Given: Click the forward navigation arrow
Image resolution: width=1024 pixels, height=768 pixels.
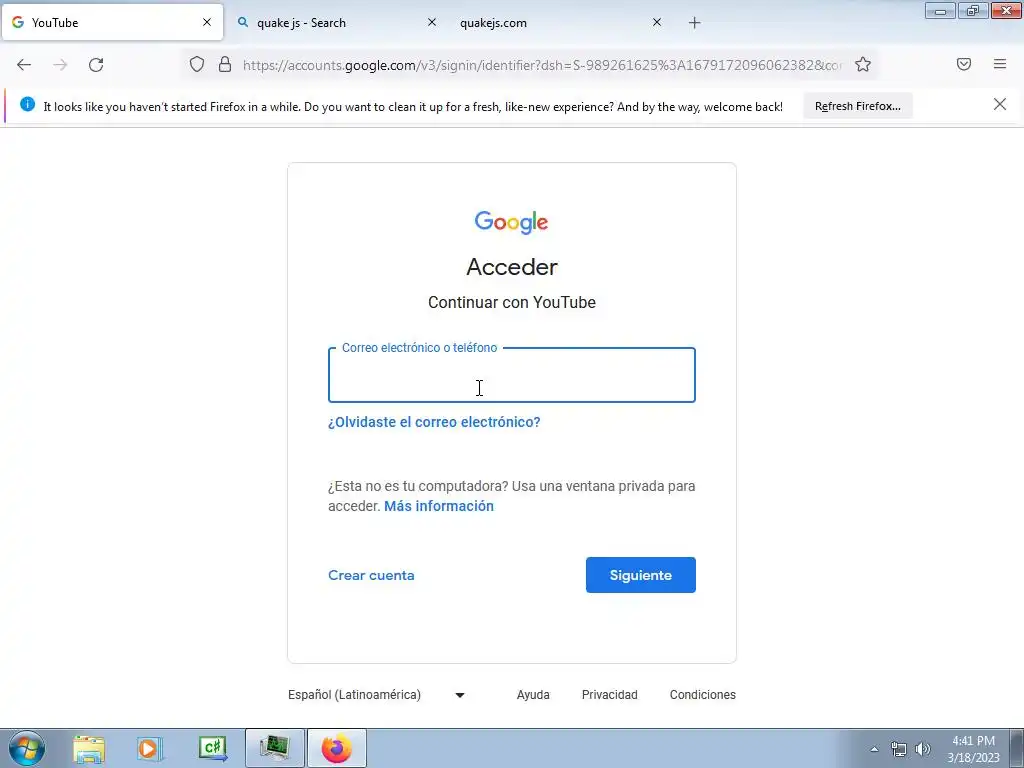Looking at the screenshot, I should (60, 65).
